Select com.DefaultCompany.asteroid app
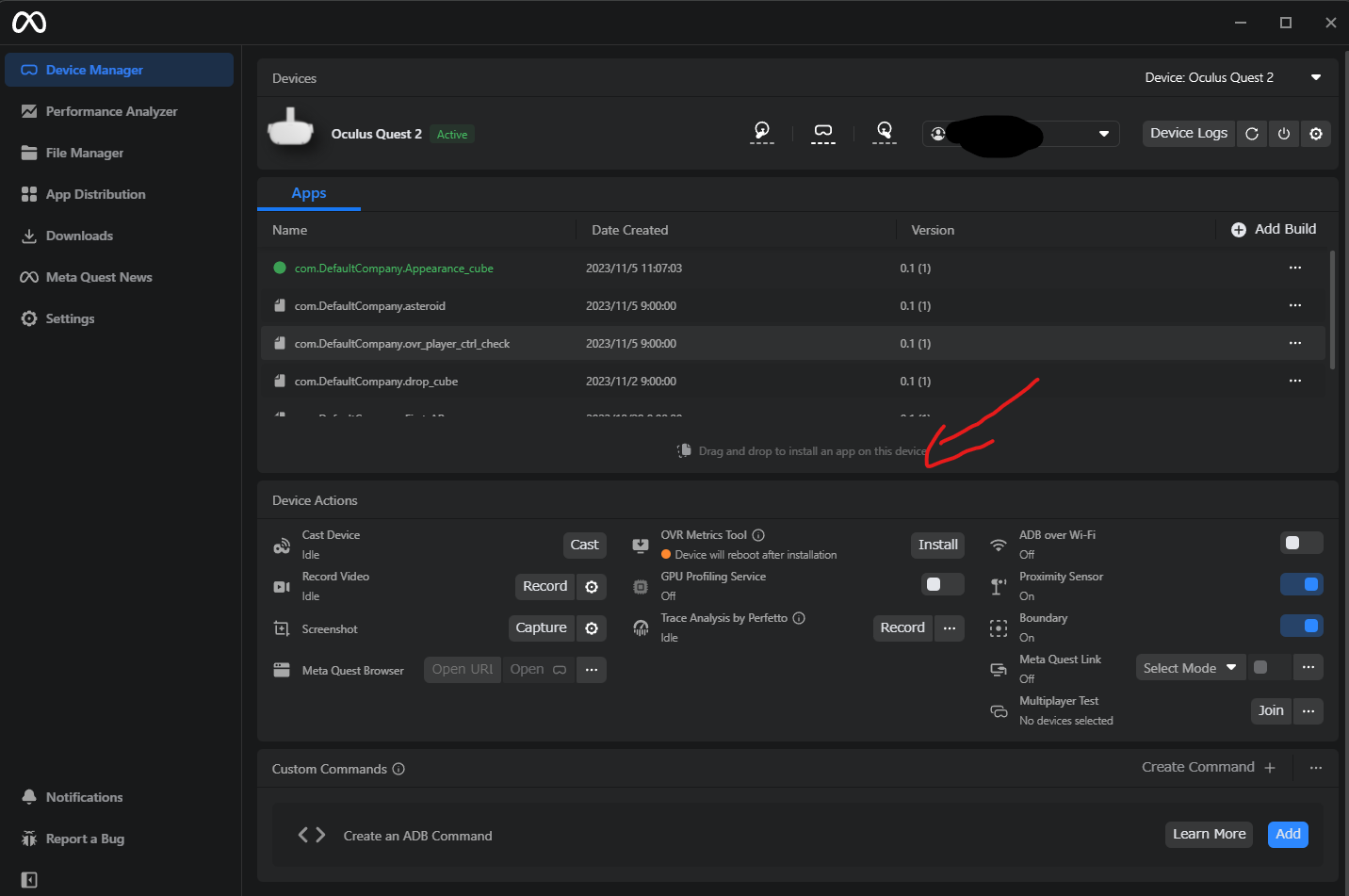Image resolution: width=1349 pixels, height=896 pixels. pos(792,306)
